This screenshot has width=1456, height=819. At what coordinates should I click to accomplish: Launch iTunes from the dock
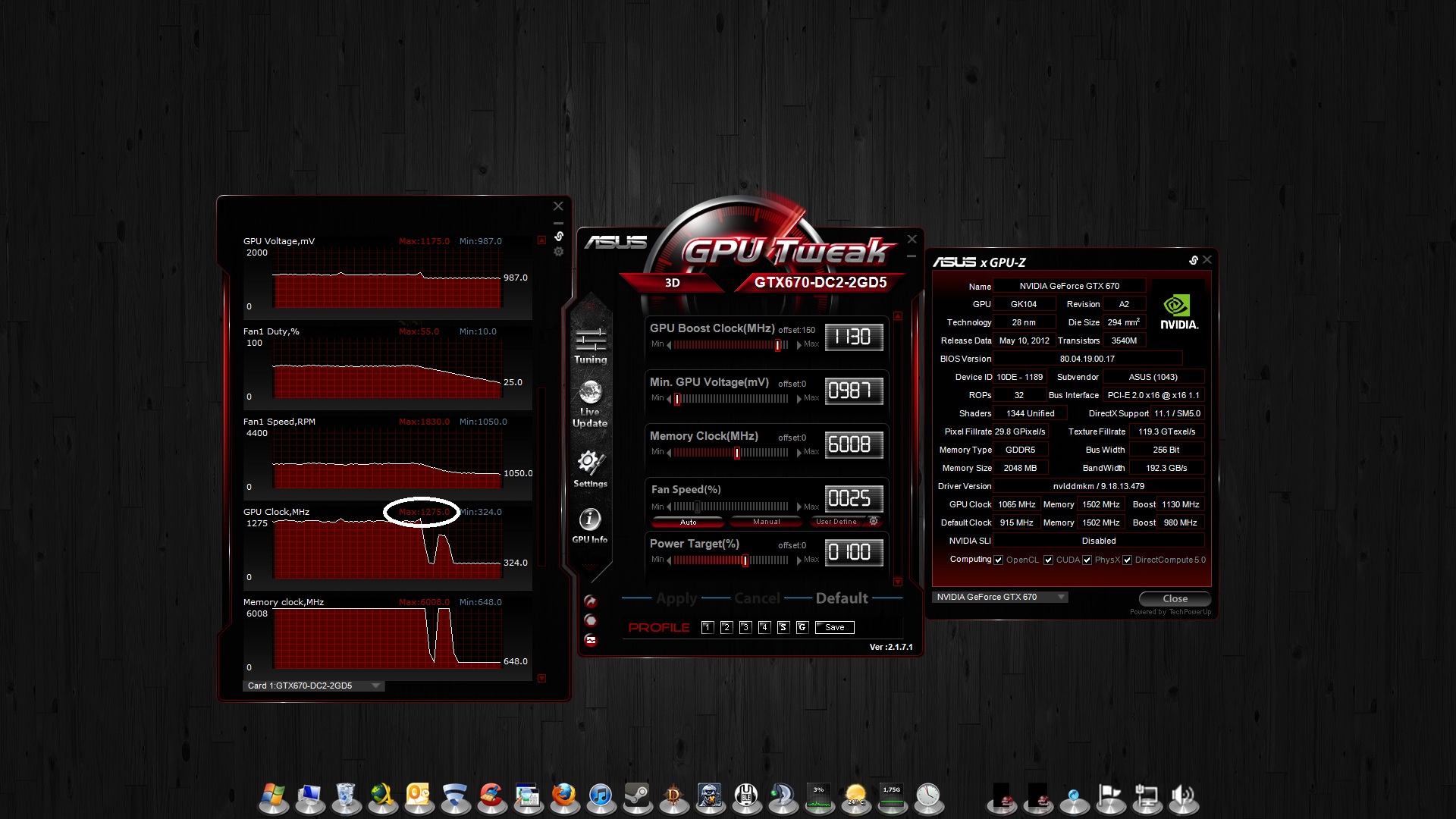(x=601, y=797)
